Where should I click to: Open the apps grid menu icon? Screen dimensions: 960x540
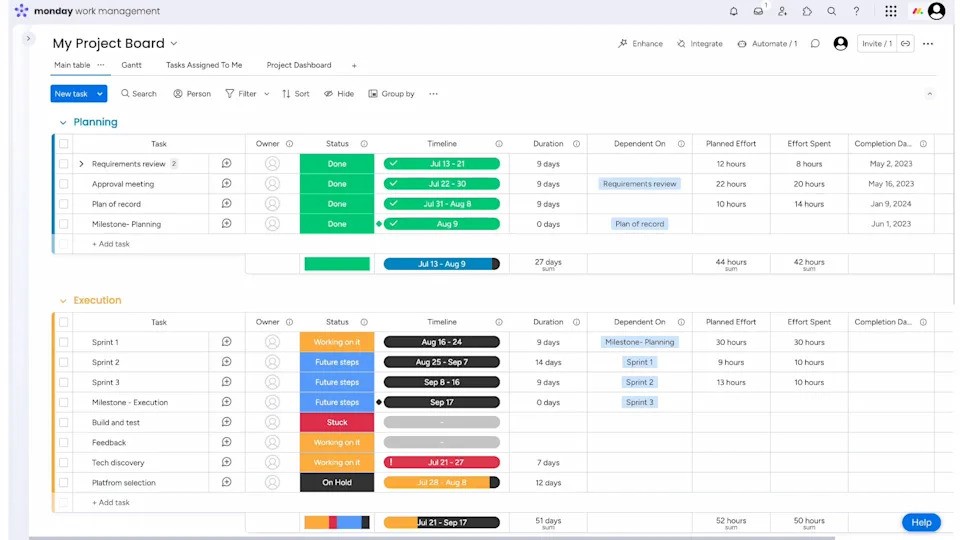point(890,12)
